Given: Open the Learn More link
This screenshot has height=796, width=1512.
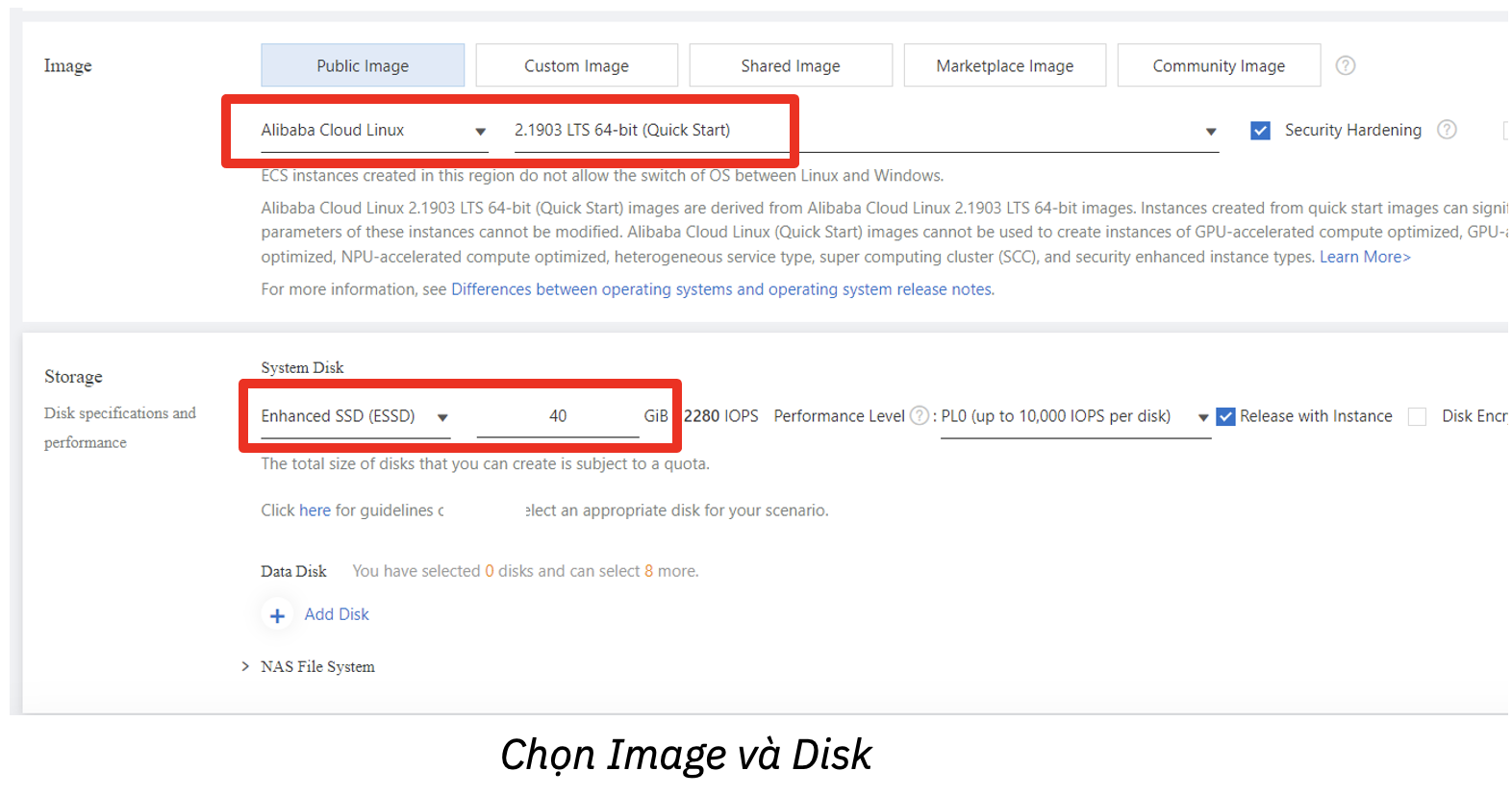Looking at the screenshot, I should (x=1364, y=257).
